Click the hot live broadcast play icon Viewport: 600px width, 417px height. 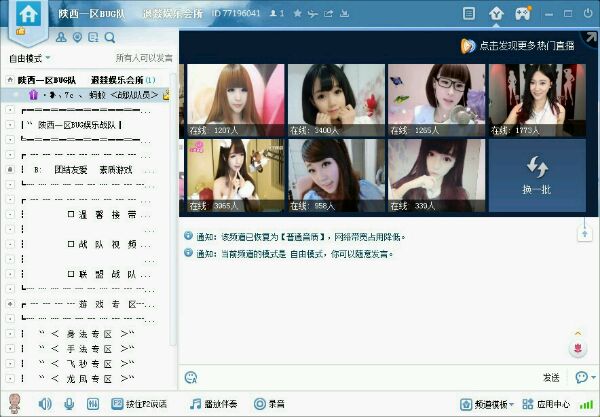click(468, 46)
